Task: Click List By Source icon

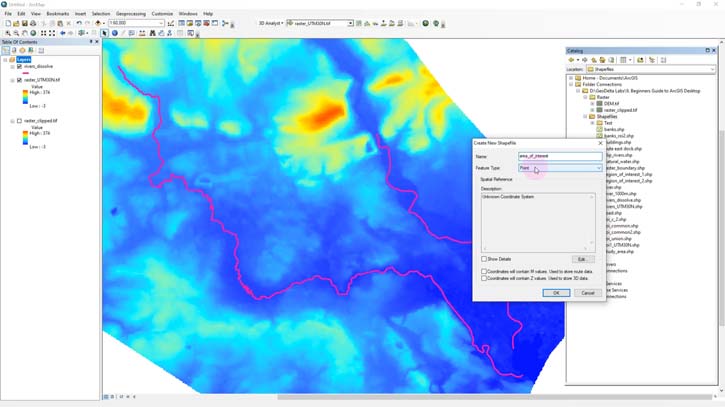Action: coord(14,50)
